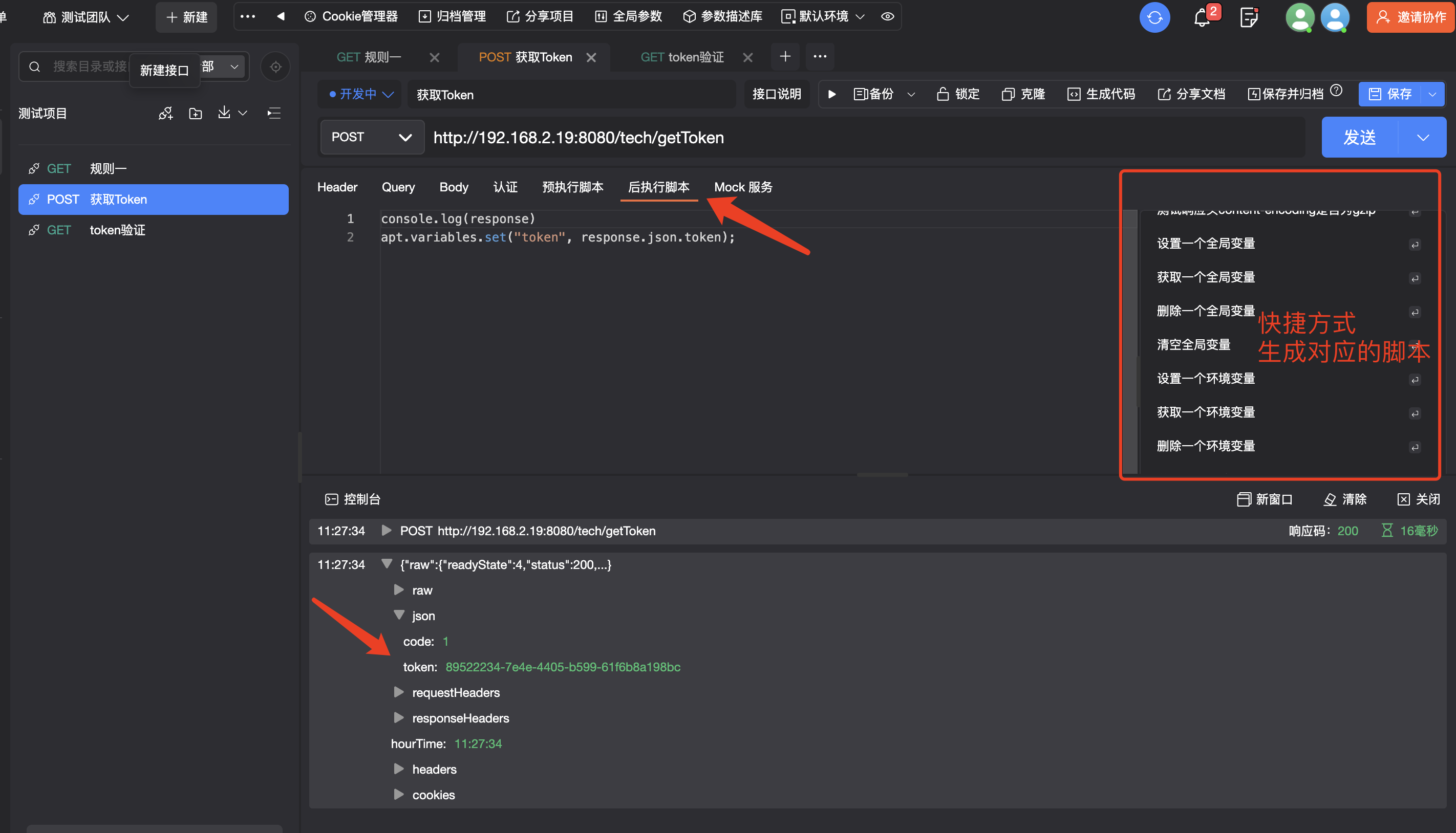The height and width of the screenshot is (833, 1456).
Task: Click the blue 发送 send button
Action: pos(1359,137)
